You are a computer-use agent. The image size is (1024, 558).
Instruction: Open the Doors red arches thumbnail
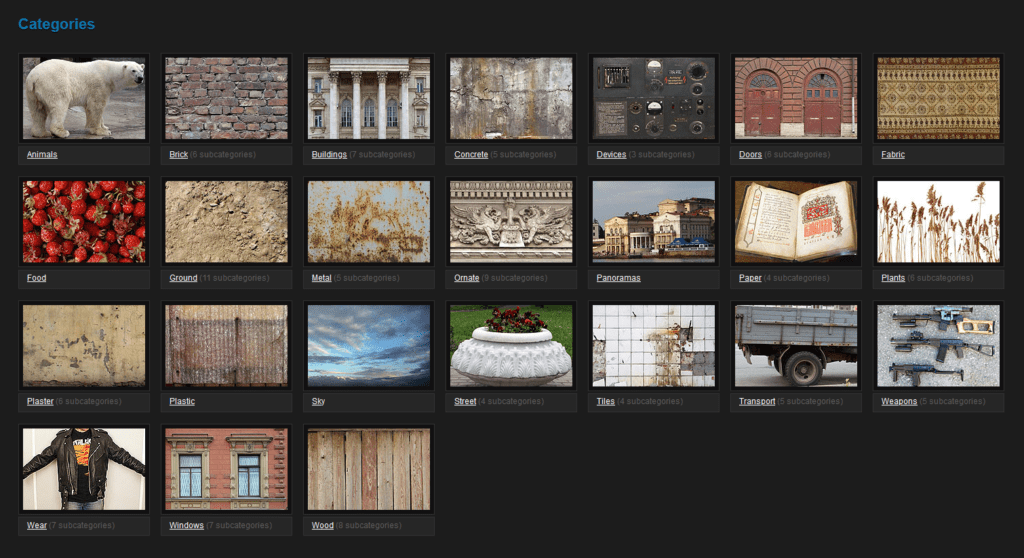(x=796, y=98)
